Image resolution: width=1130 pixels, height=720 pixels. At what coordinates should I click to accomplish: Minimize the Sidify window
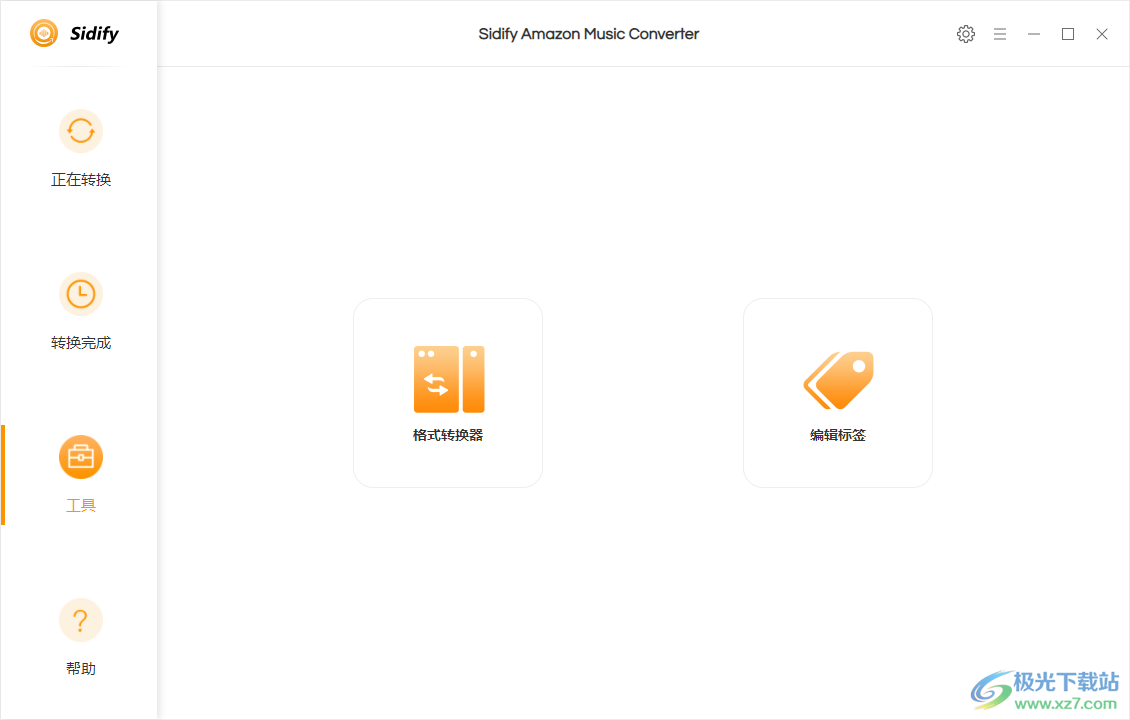point(1033,34)
